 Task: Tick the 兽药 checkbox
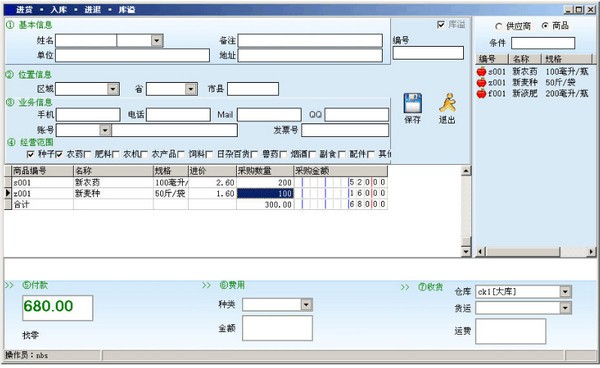(254, 154)
